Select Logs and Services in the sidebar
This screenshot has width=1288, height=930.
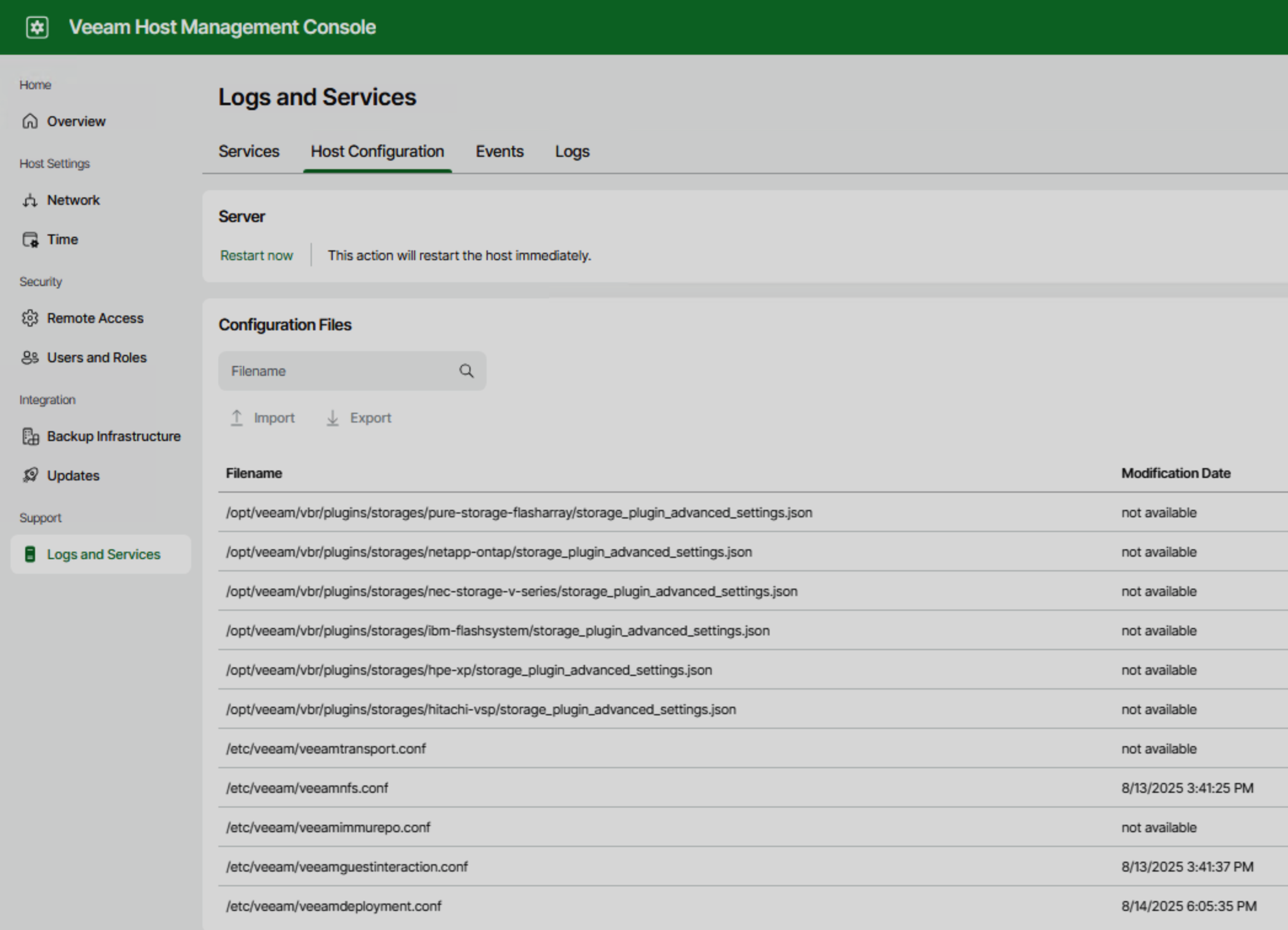(103, 554)
